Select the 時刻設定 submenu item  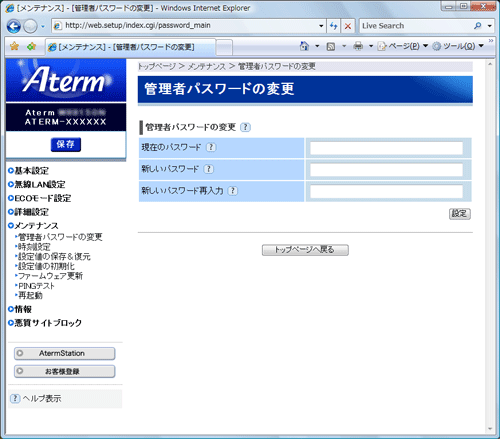[34, 247]
